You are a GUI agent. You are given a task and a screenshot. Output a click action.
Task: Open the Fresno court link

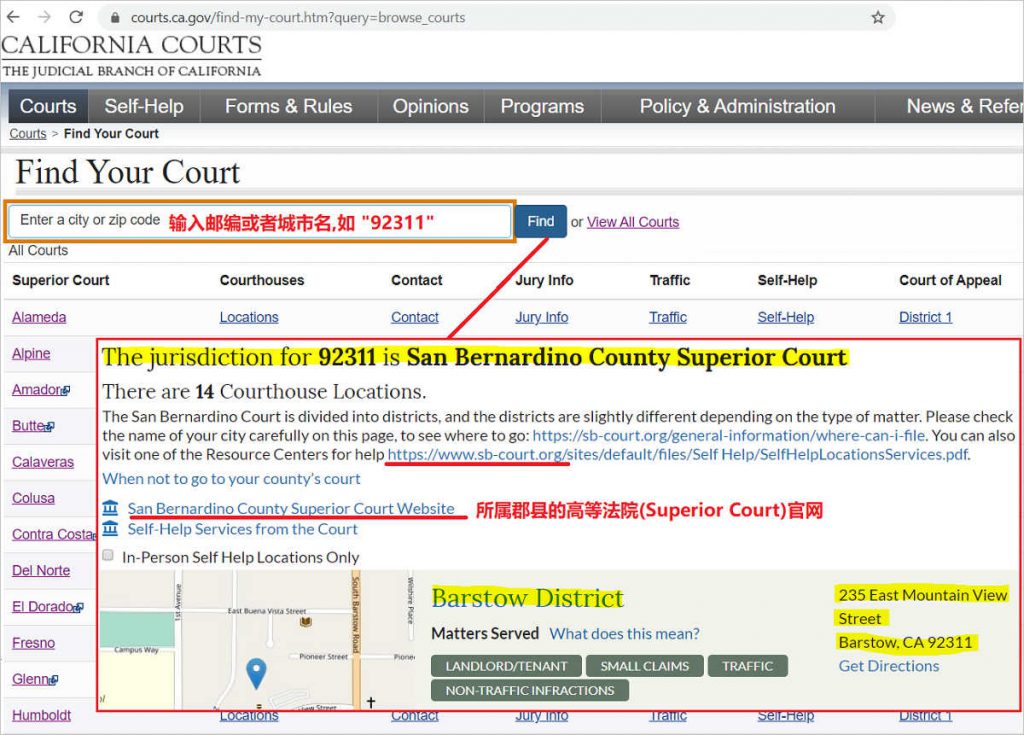pyautogui.click(x=33, y=643)
